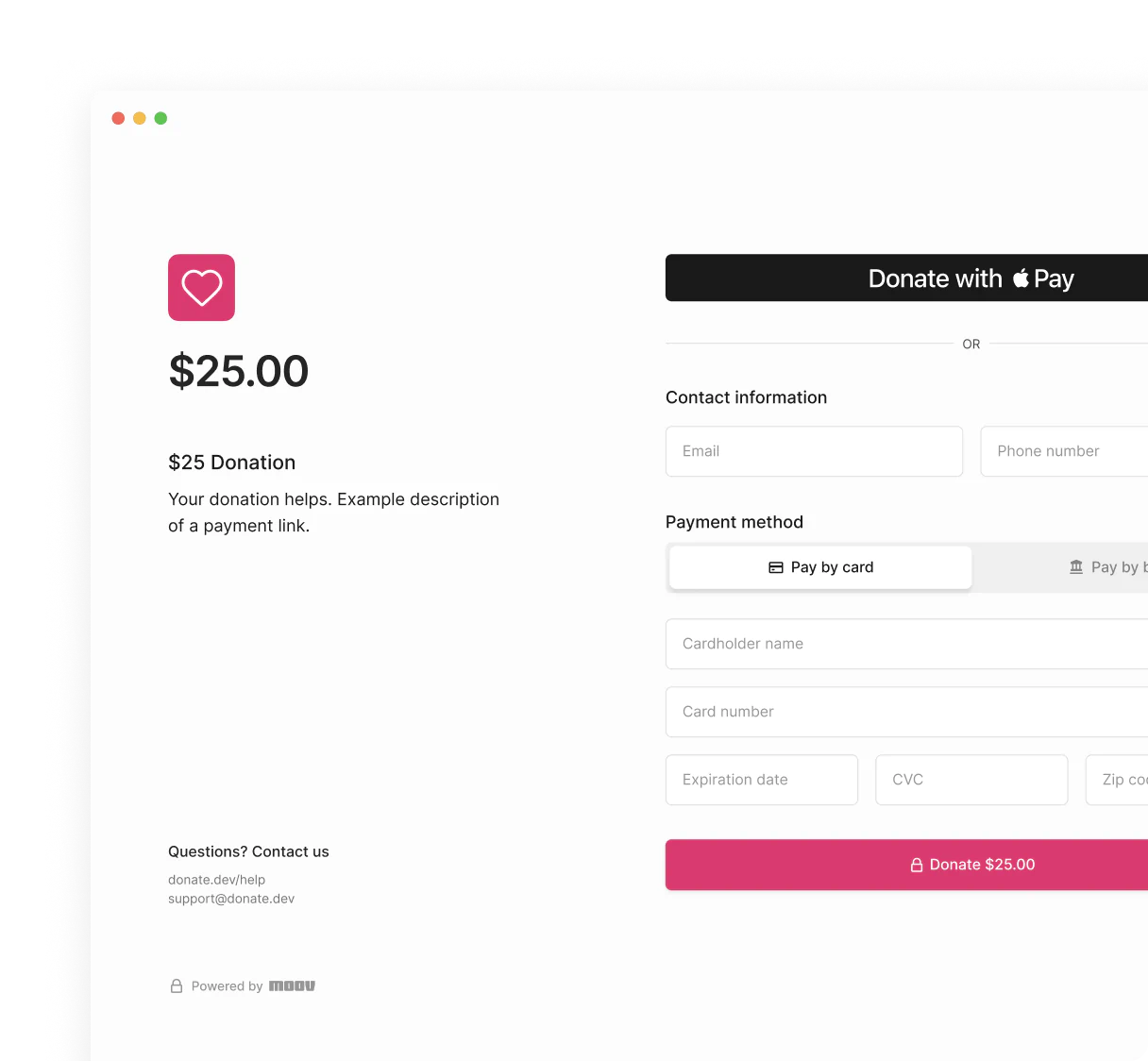The height and width of the screenshot is (1061, 1148).
Task: Click the support@donate.dev email link
Action: coord(231,899)
